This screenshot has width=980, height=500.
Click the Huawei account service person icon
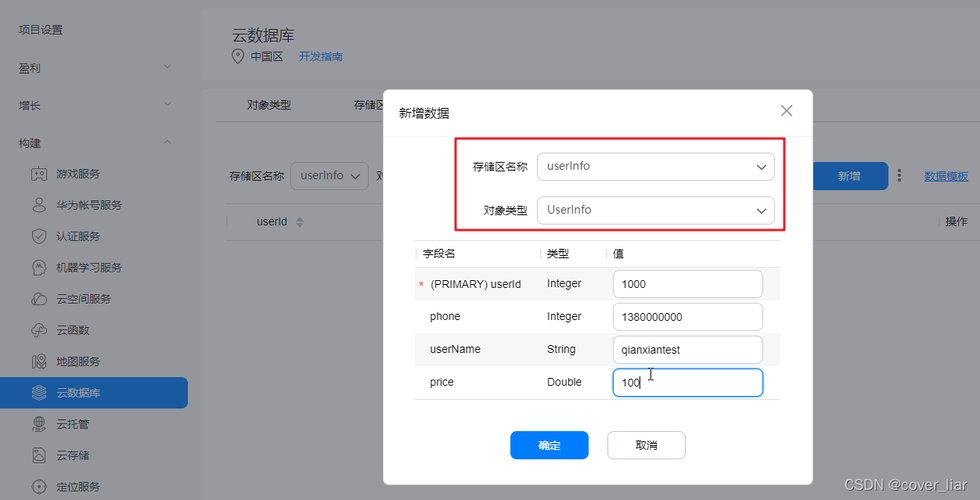pos(39,205)
